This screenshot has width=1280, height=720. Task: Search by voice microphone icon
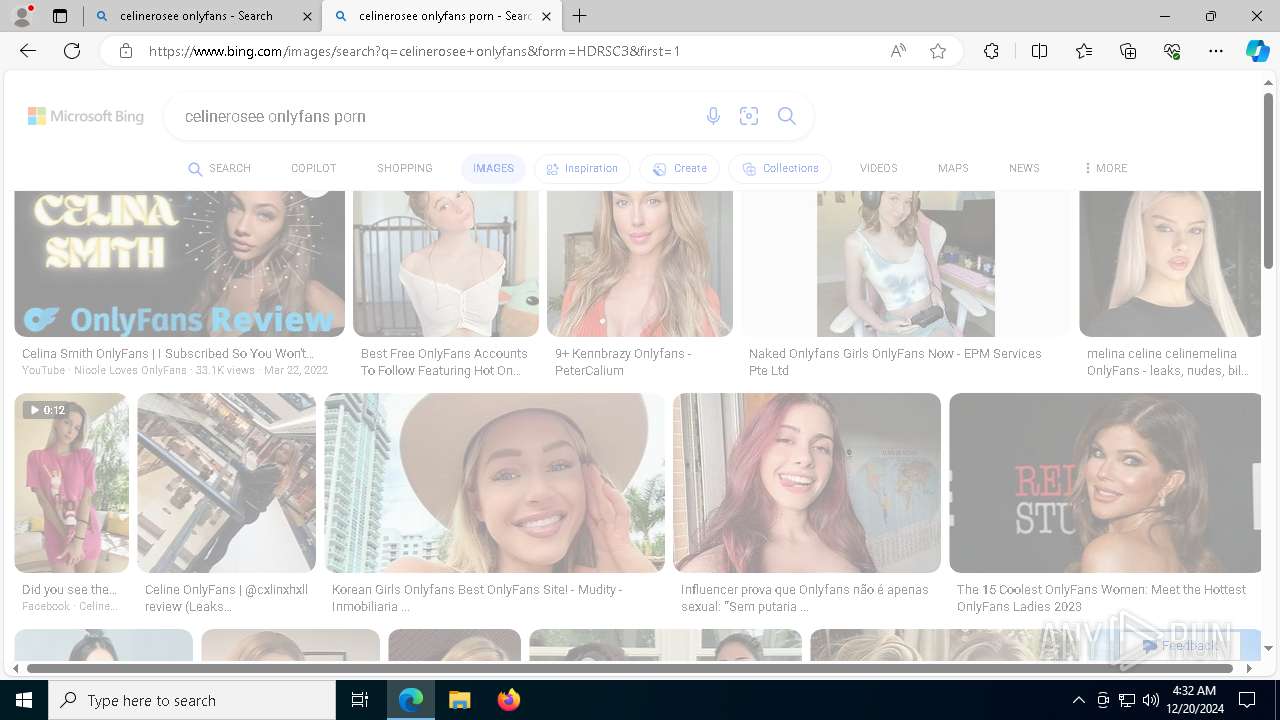[x=713, y=116]
